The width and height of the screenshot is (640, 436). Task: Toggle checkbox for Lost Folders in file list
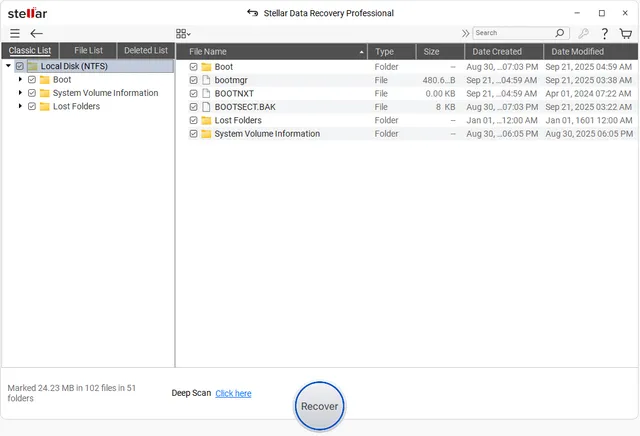pyautogui.click(x=193, y=120)
